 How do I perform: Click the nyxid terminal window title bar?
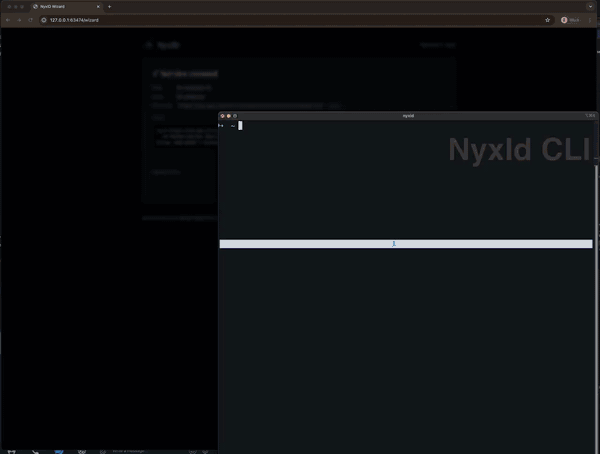pyautogui.click(x=408, y=116)
